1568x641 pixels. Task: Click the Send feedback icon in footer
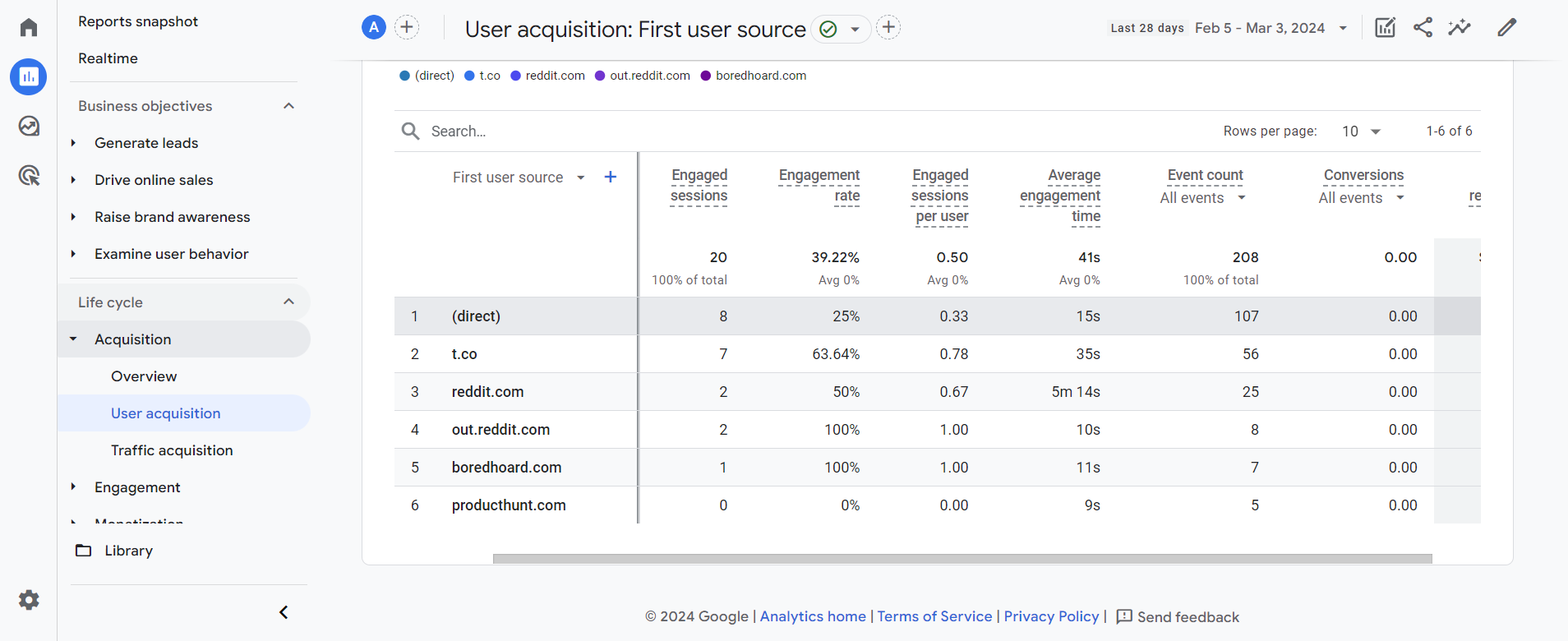pyautogui.click(x=1124, y=617)
